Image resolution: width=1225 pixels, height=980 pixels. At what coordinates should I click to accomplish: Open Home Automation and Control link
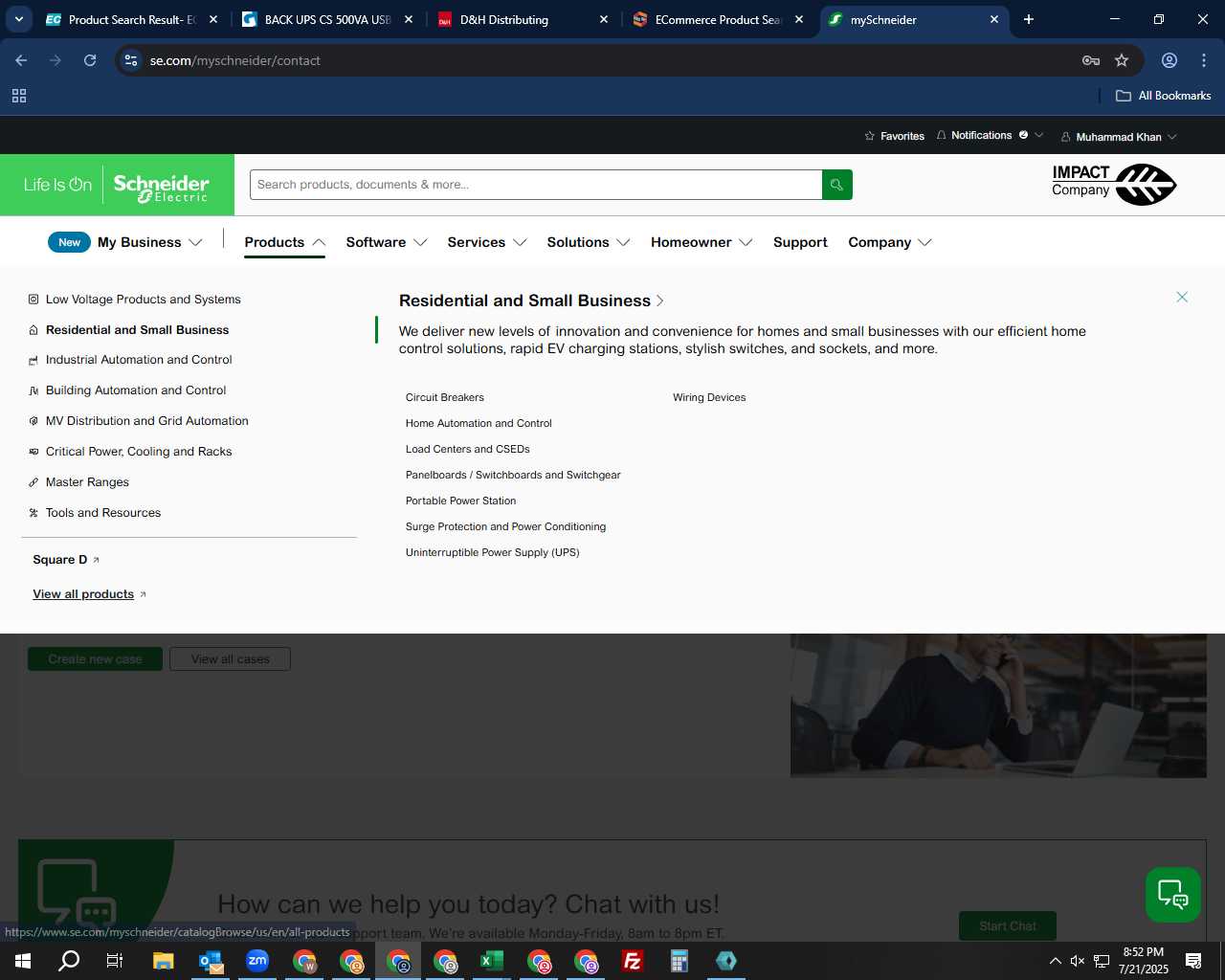pos(479,423)
